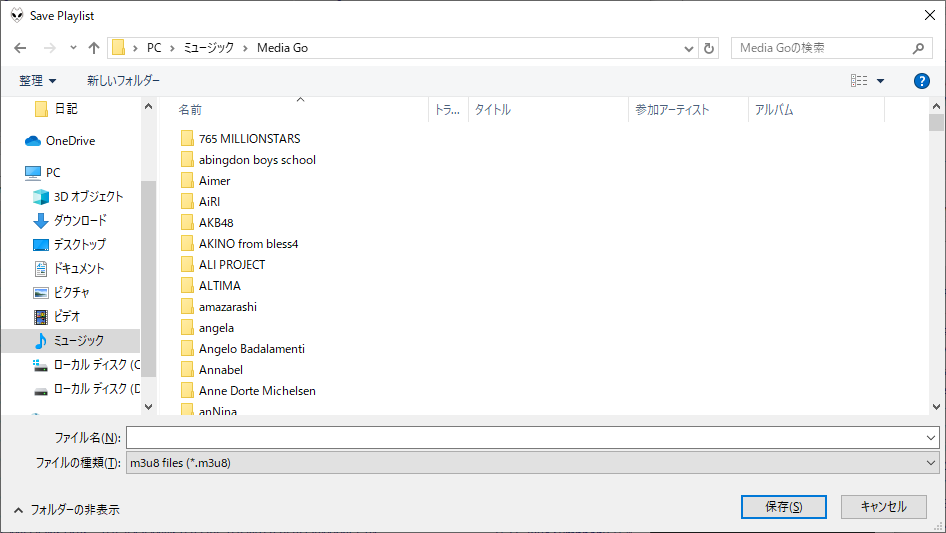The height and width of the screenshot is (533, 946).
Task: Sort by the アルバム column header
Action: point(816,110)
